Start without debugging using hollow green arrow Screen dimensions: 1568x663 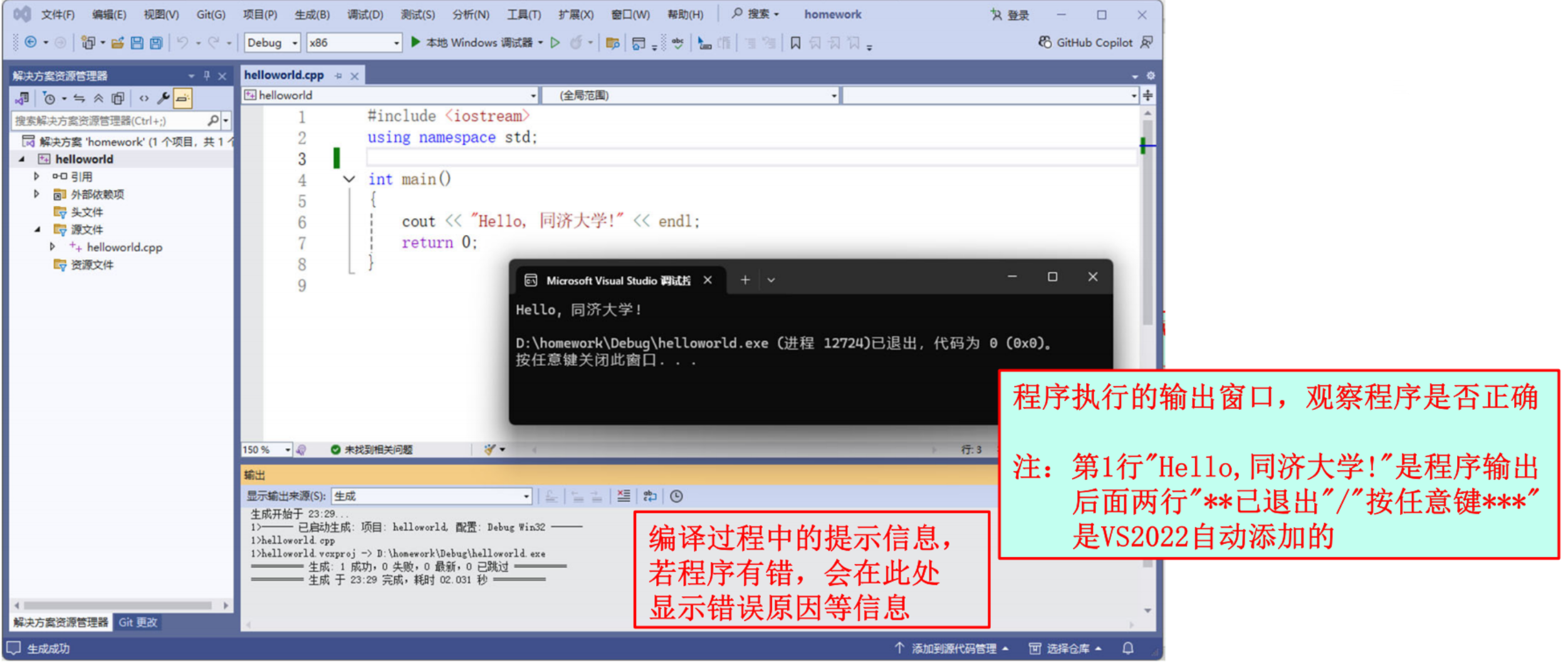pos(555,43)
